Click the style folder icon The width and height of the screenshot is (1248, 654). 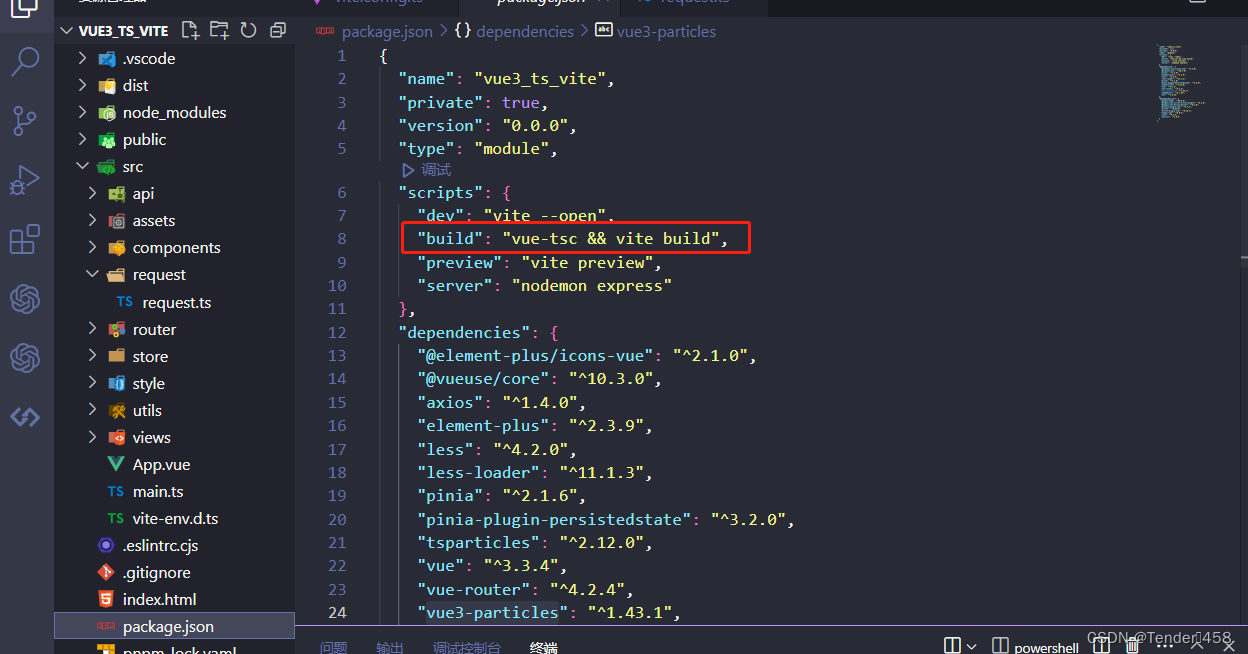(x=117, y=383)
